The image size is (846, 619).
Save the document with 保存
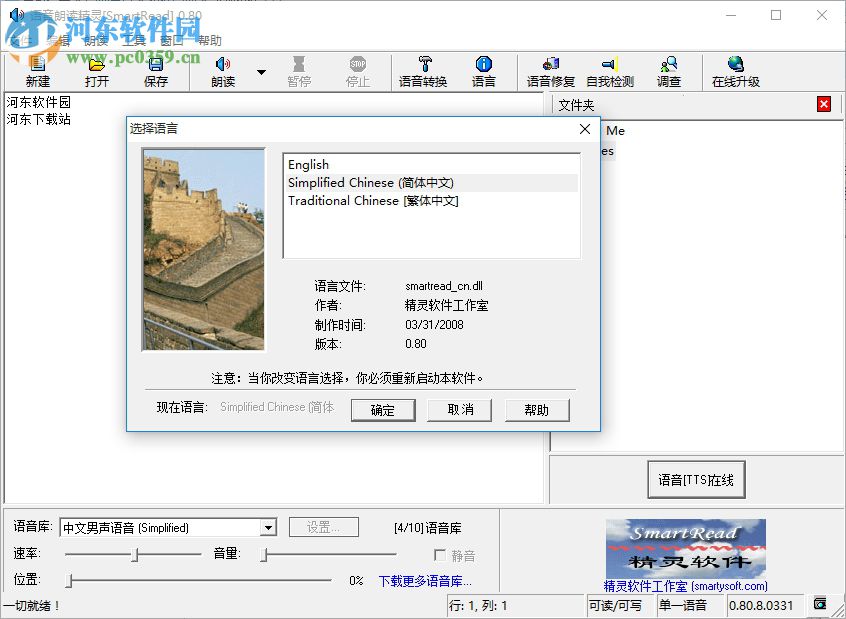pyautogui.click(x=156, y=72)
